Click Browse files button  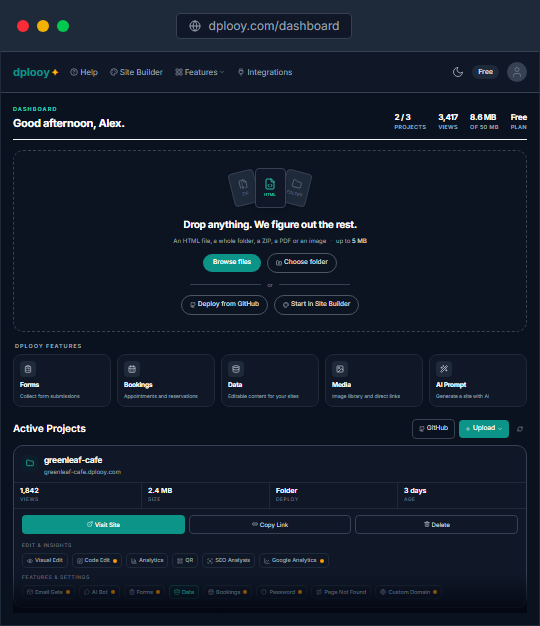[232, 262]
